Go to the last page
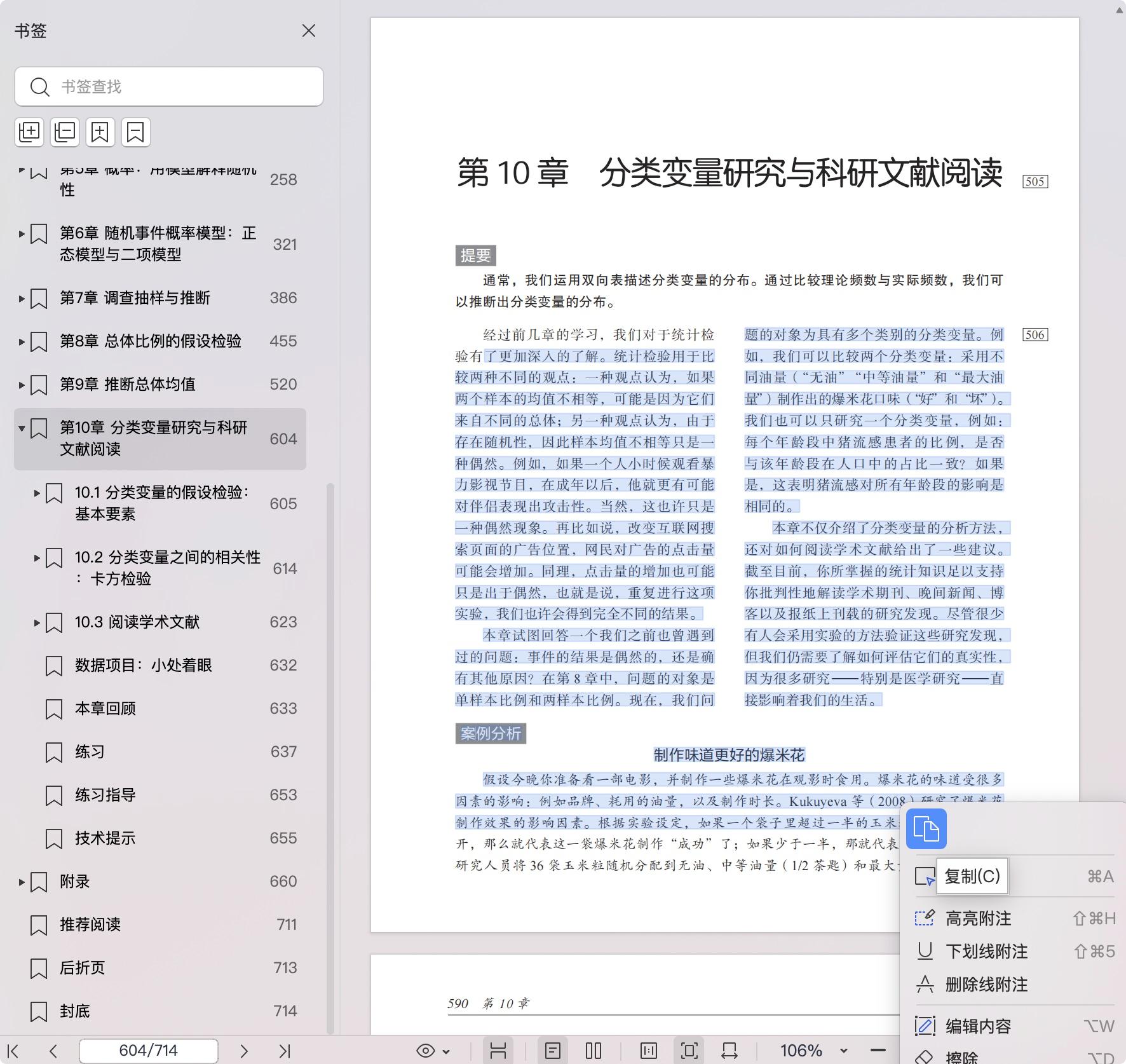The height and width of the screenshot is (1064, 1126). coord(285,1051)
